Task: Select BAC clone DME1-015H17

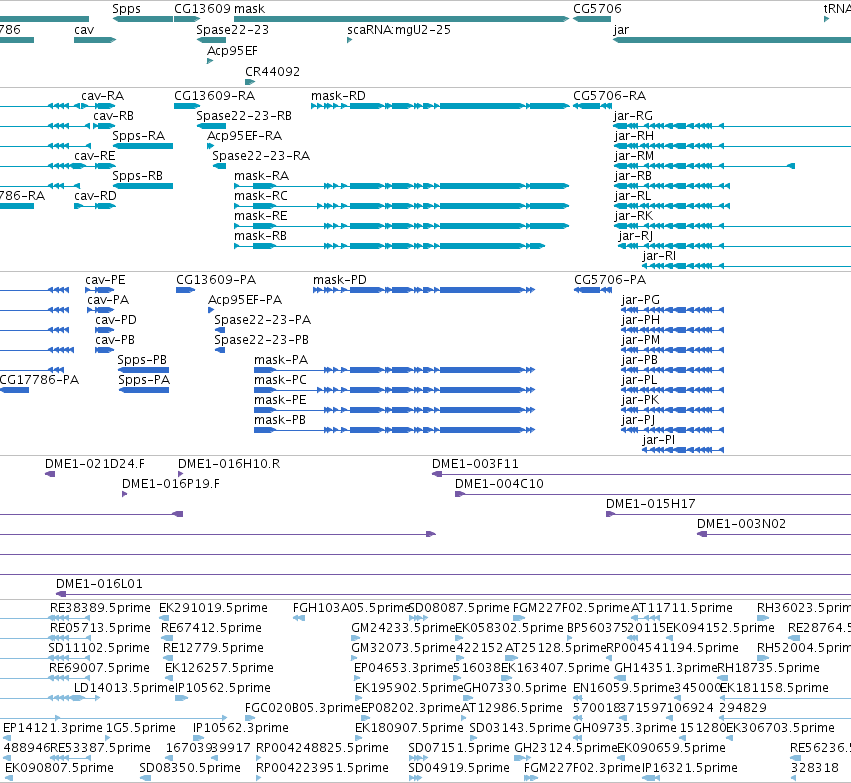Action: [x=728, y=514]
